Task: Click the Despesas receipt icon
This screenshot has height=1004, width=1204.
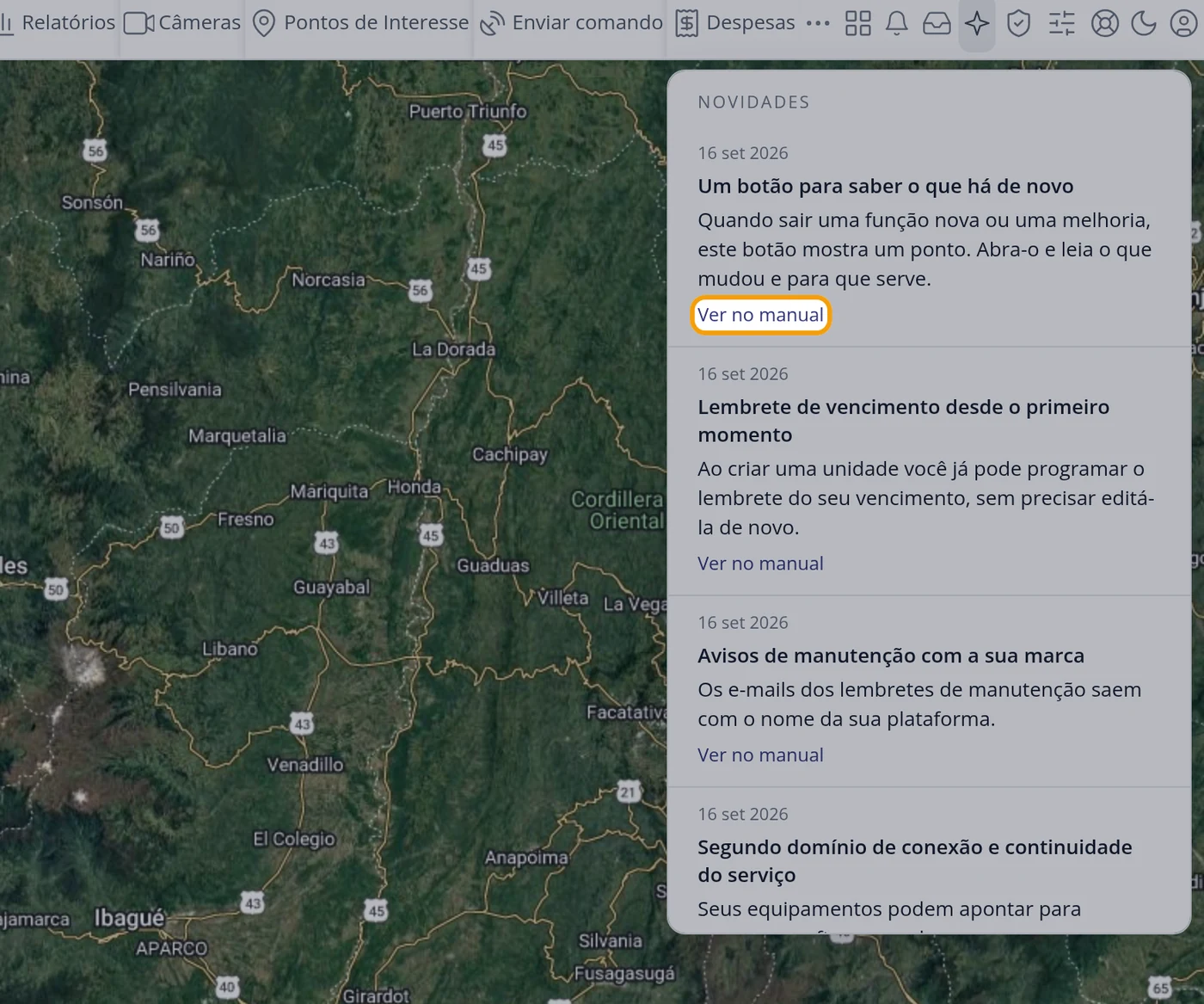Action: 686,23
